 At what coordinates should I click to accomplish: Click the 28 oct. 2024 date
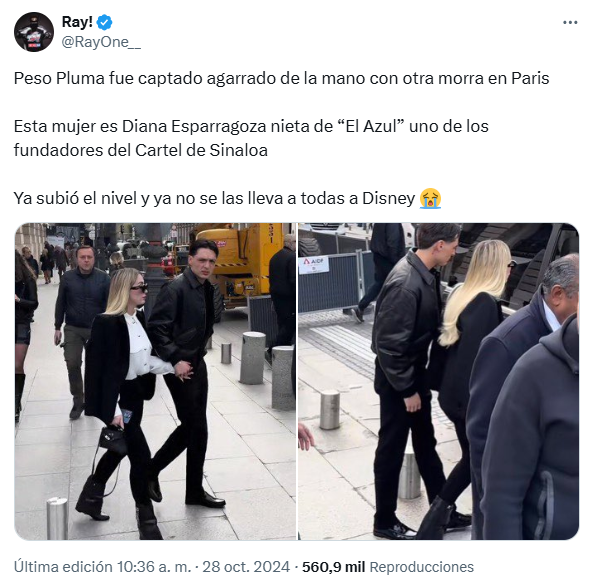coord(246,567)
